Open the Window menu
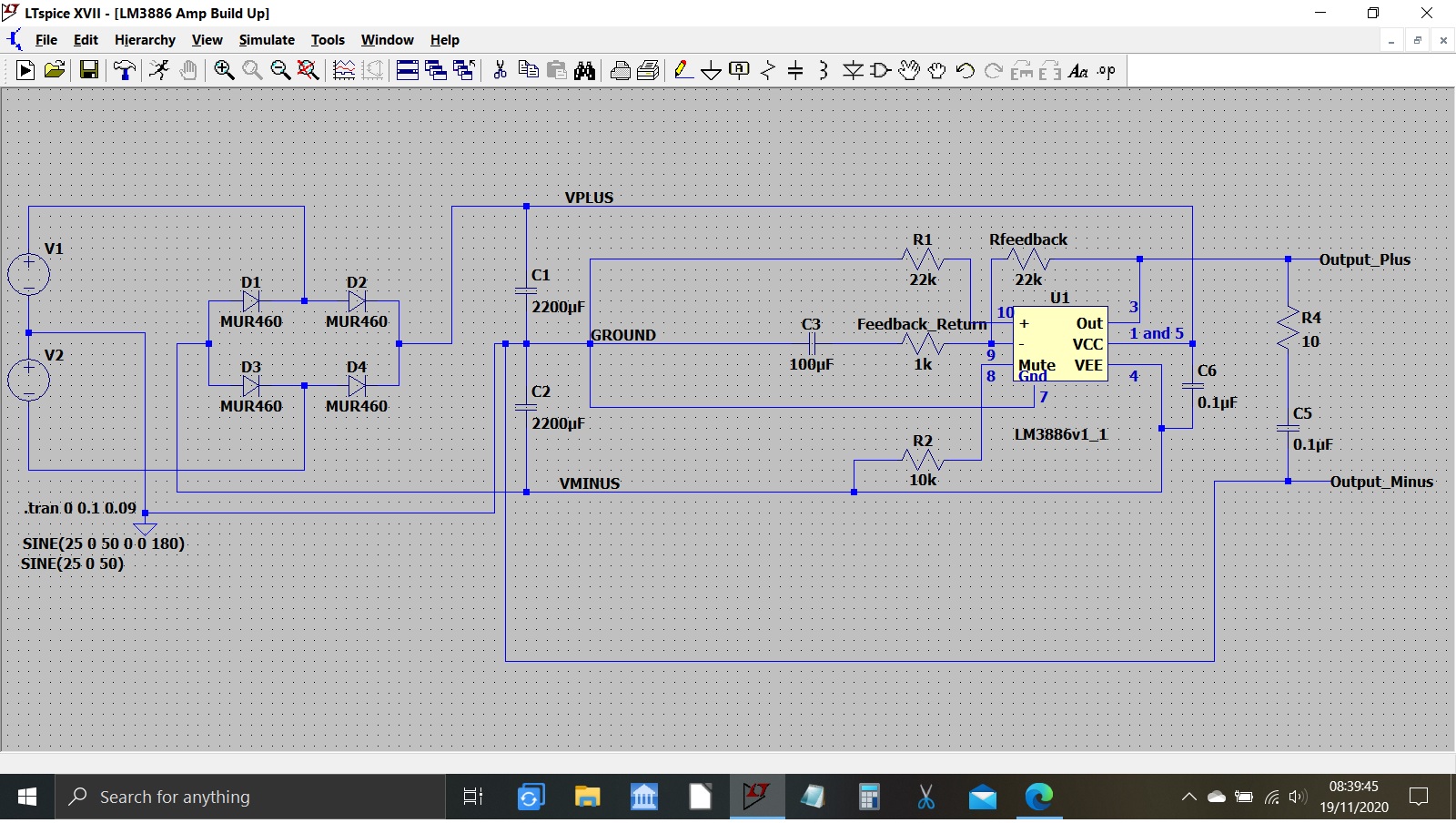 pos(387,40)
